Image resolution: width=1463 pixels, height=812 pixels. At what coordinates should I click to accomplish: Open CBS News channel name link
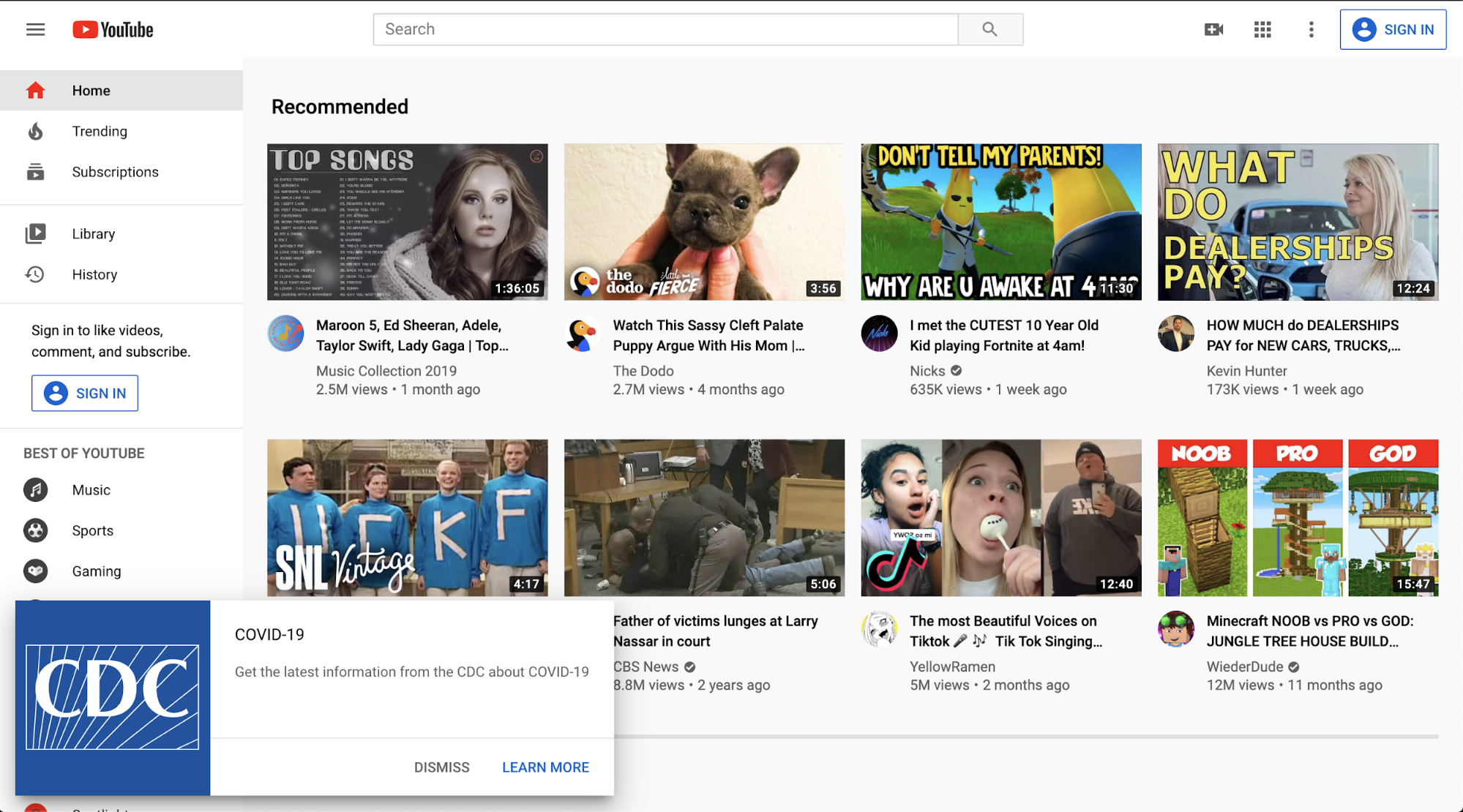click(x=646, y=666)
